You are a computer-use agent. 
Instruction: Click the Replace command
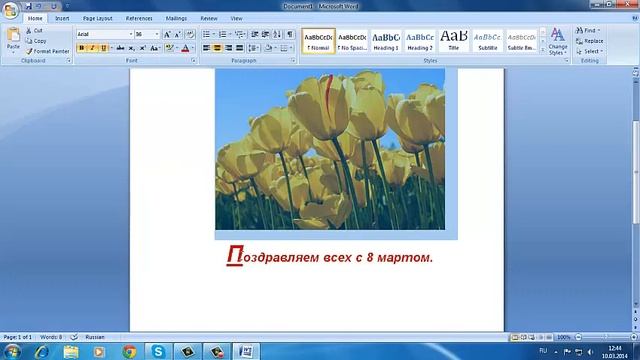pyautogui.click(x=589, y=41)
